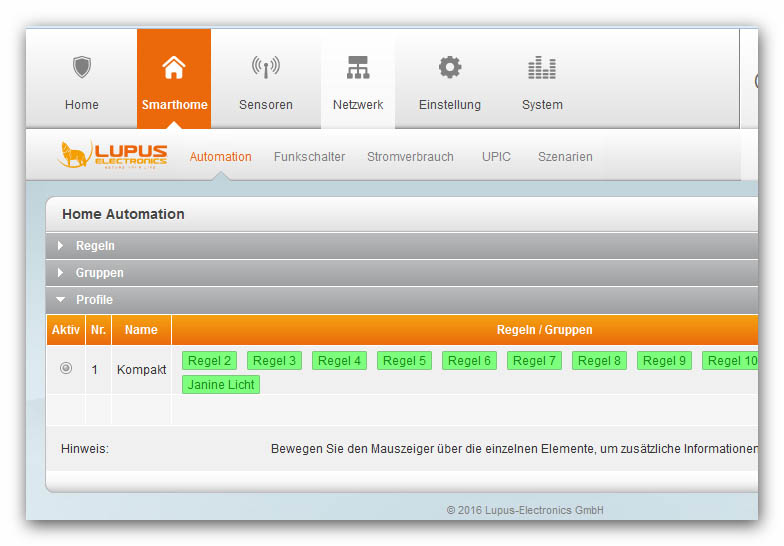784x546 pixels.
Task: Click the Home shield icon
Action: point(82,68)
